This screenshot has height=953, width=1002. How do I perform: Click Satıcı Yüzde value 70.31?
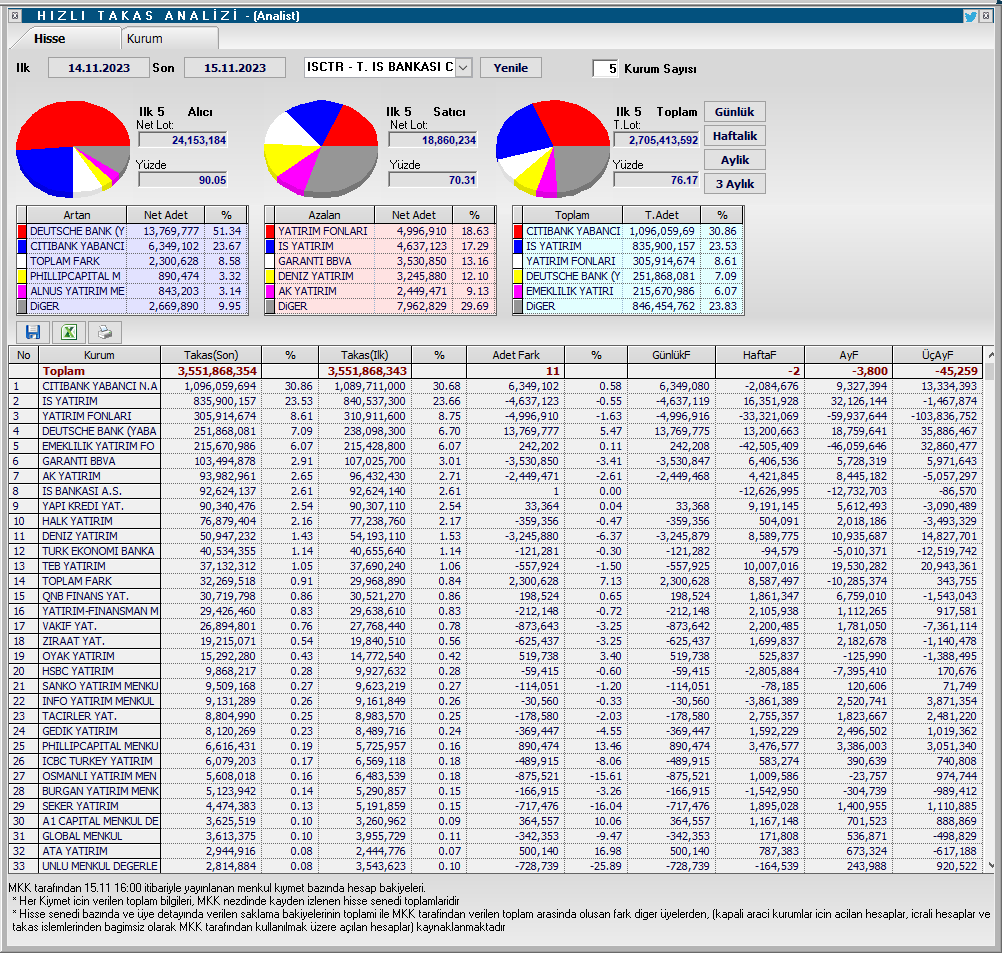click(433, 180)
